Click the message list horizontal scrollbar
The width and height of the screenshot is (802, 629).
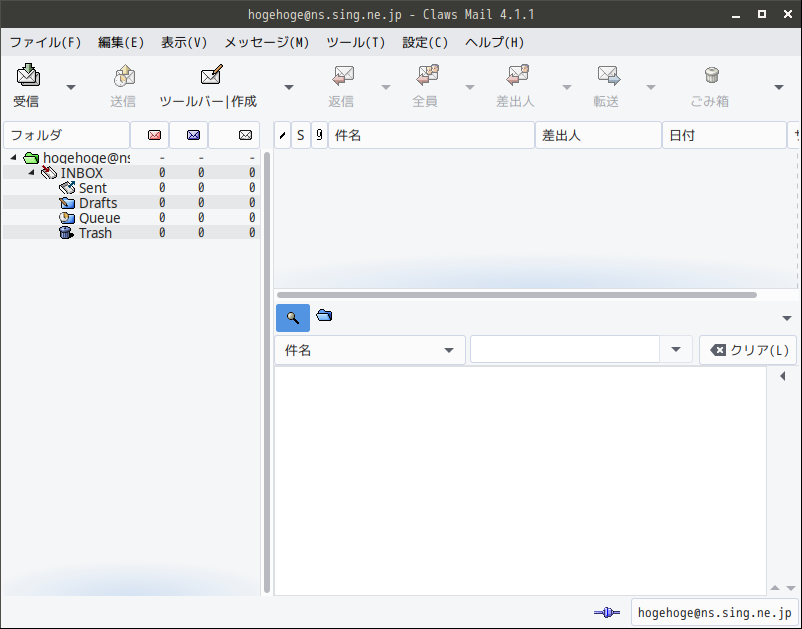pyautogui.click(x=517, y=295)
